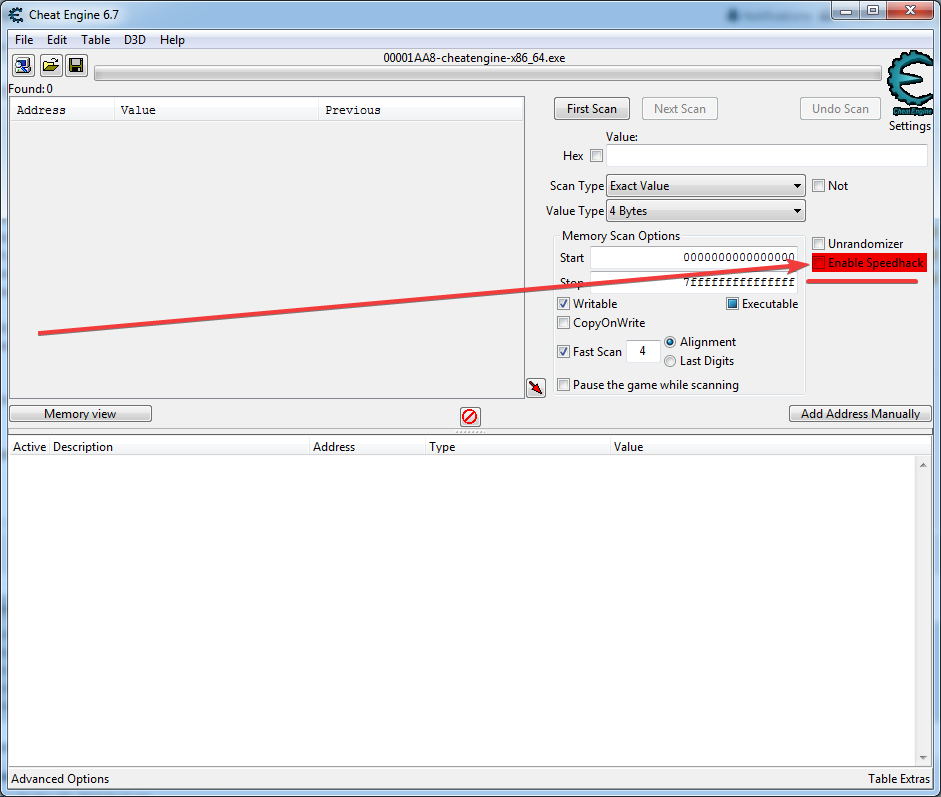Click address list scrollbar down arrow
Viewport: 941px width, 797px height.
point(923,757)
